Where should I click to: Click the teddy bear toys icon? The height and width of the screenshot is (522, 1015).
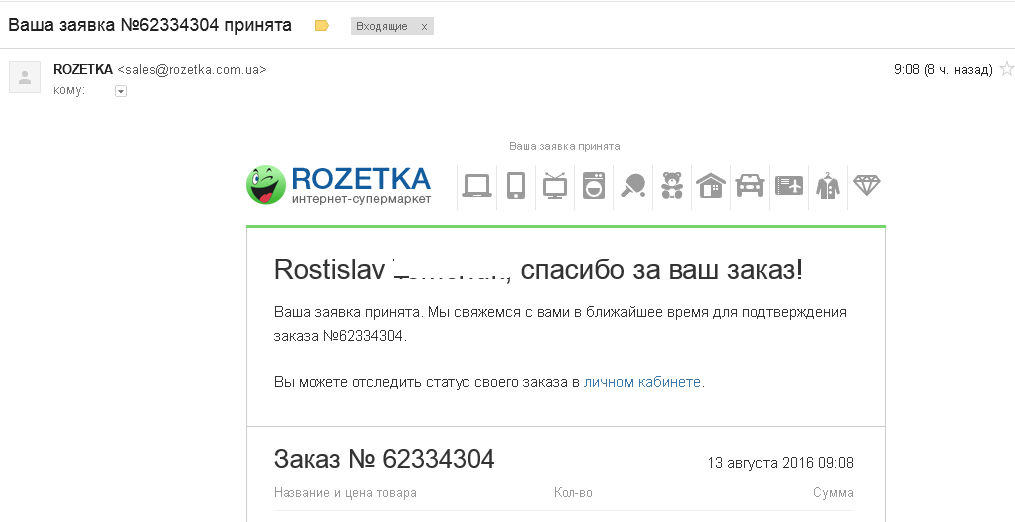click(672, 186)
